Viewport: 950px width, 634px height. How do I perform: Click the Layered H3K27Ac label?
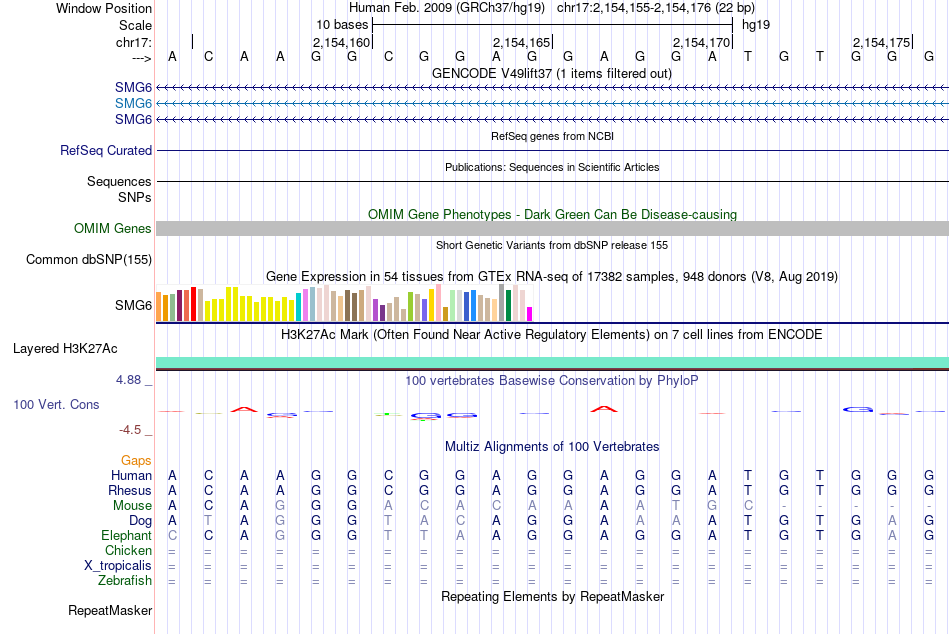pos(65,349)
